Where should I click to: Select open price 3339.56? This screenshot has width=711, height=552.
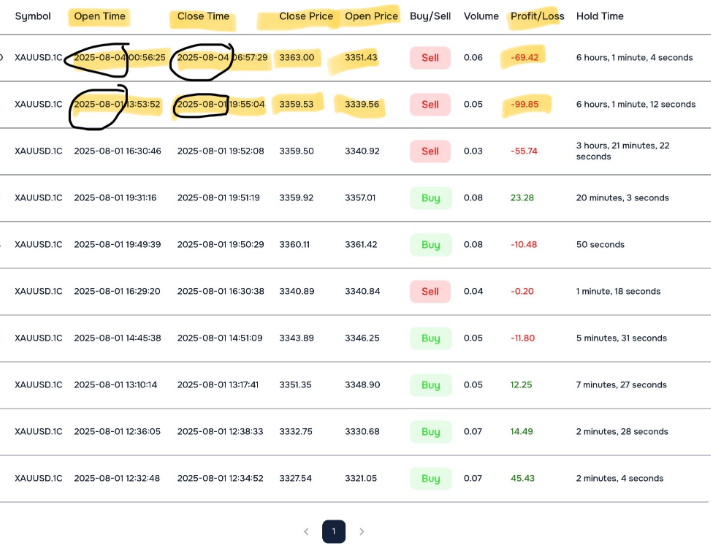coord(362,104)
